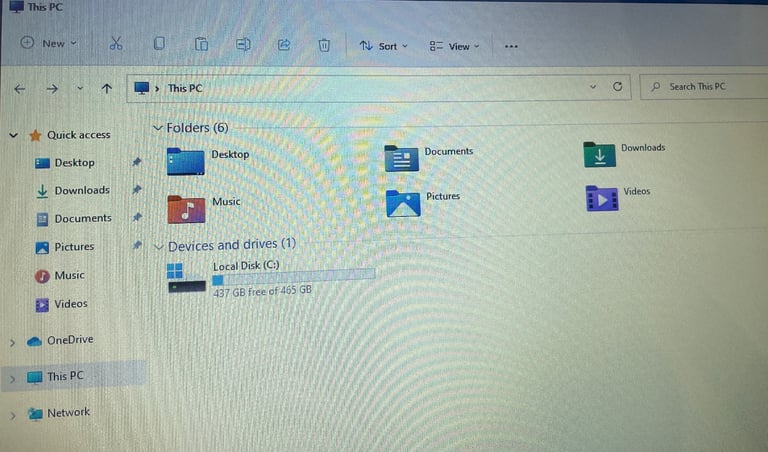
Task: Select the Local Disk (C:) drive icon
Action: coord(186,278)
